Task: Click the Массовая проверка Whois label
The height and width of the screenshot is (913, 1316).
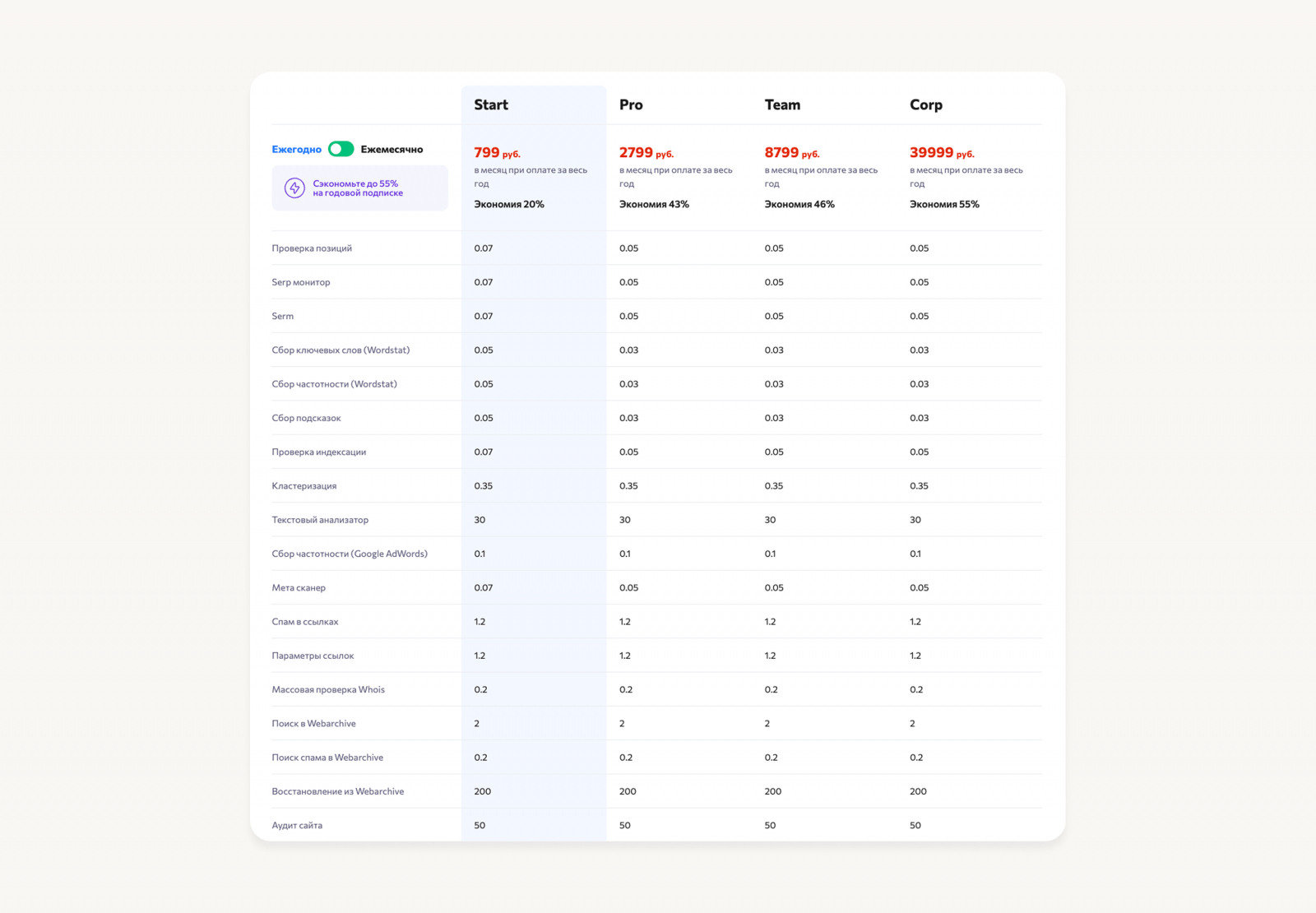Action: [328, 689]
